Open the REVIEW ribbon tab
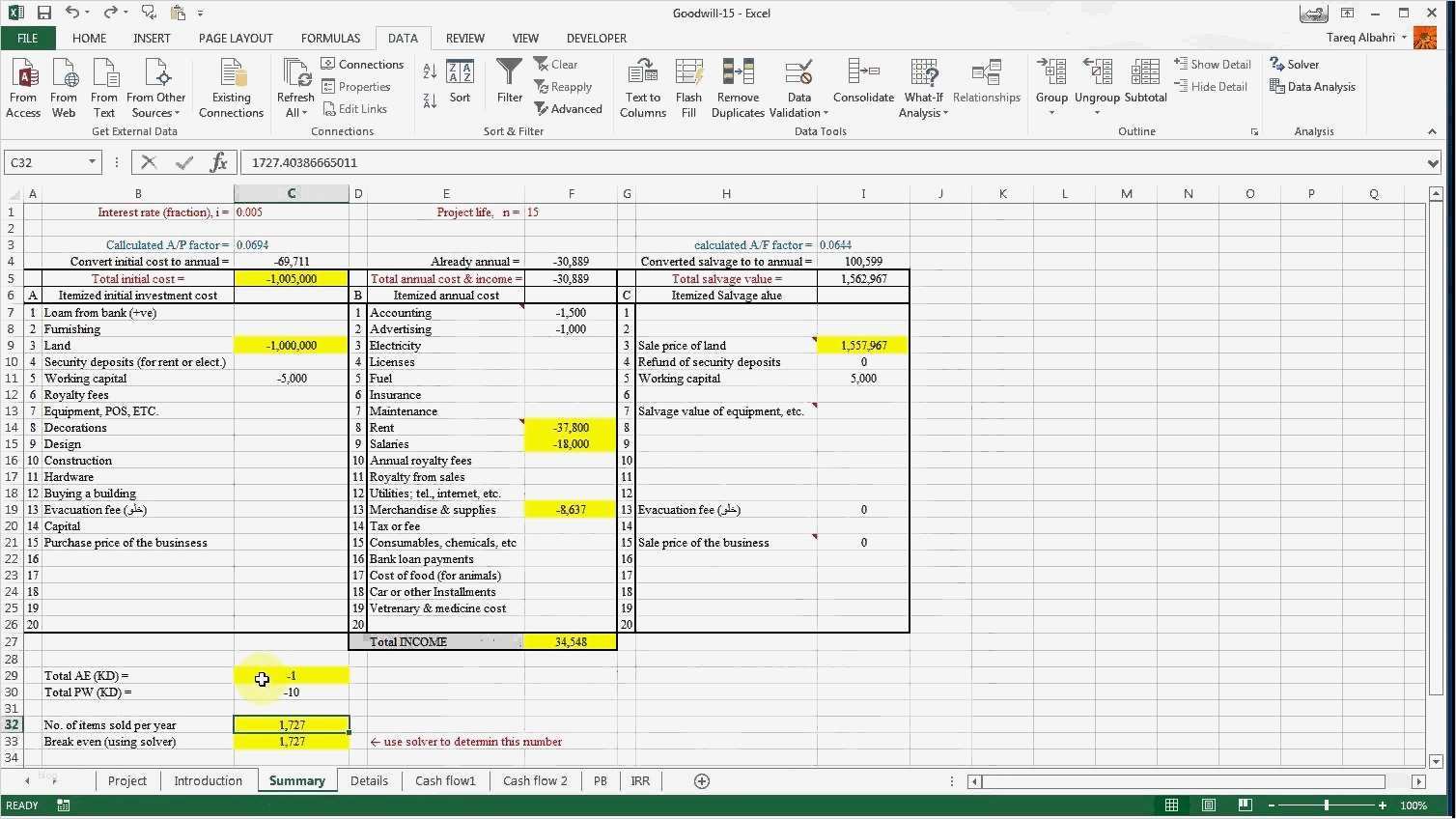The image size is (1456, 819). 464,39
